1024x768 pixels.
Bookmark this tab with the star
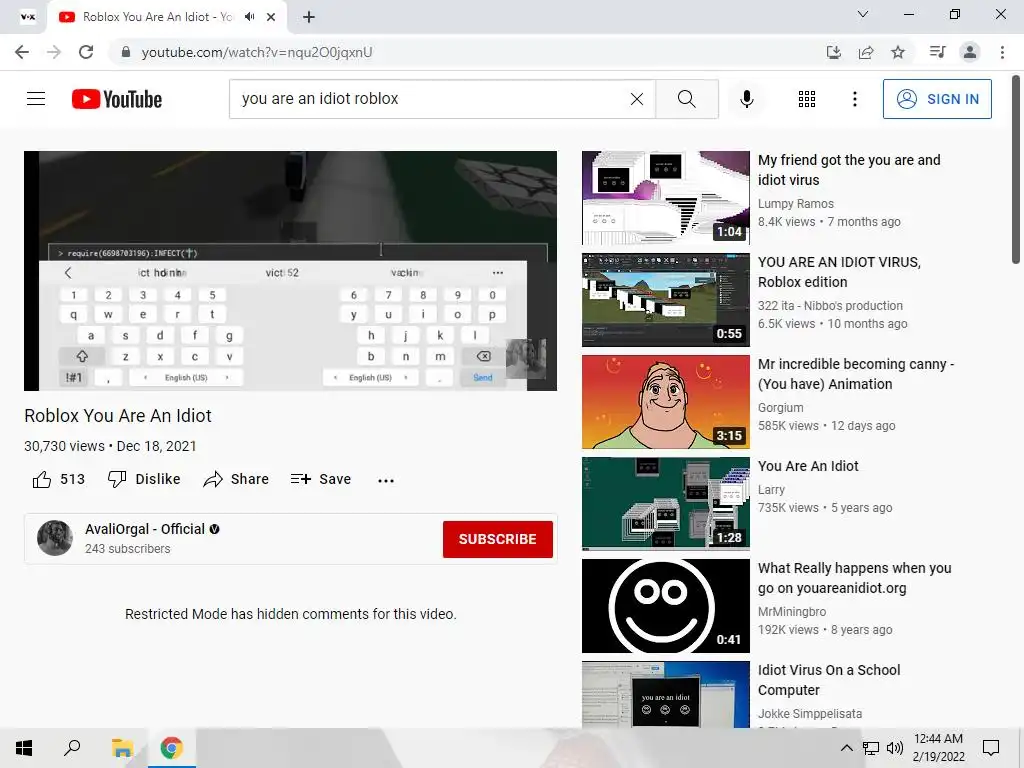click(898, 52)
